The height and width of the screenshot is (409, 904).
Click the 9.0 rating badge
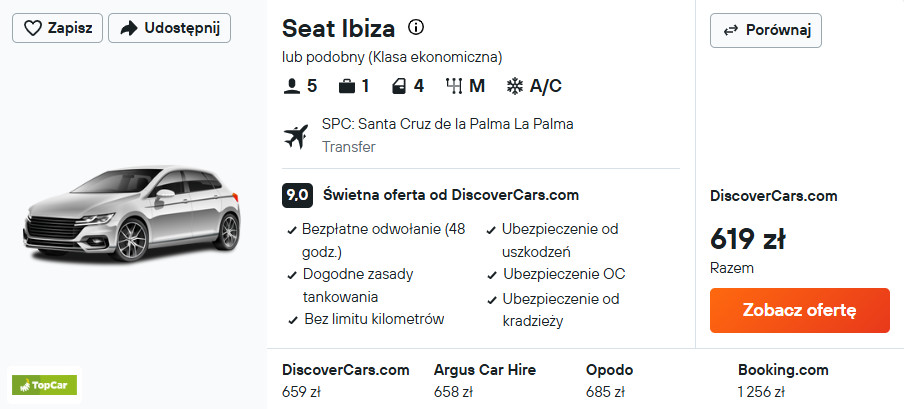pyautogui.click(x=297, y=195)
